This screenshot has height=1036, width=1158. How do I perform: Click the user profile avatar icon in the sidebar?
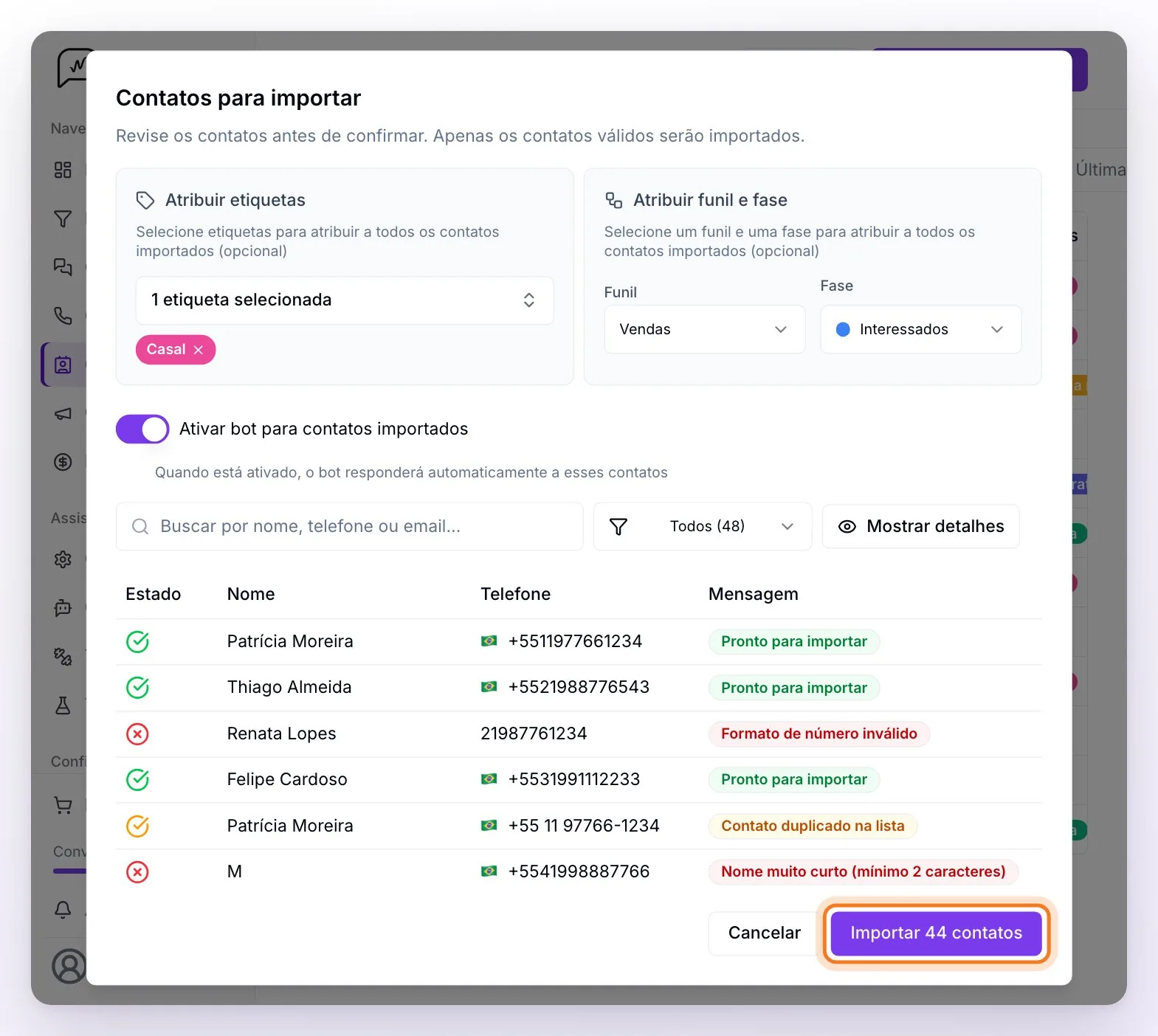click(69, 966)
